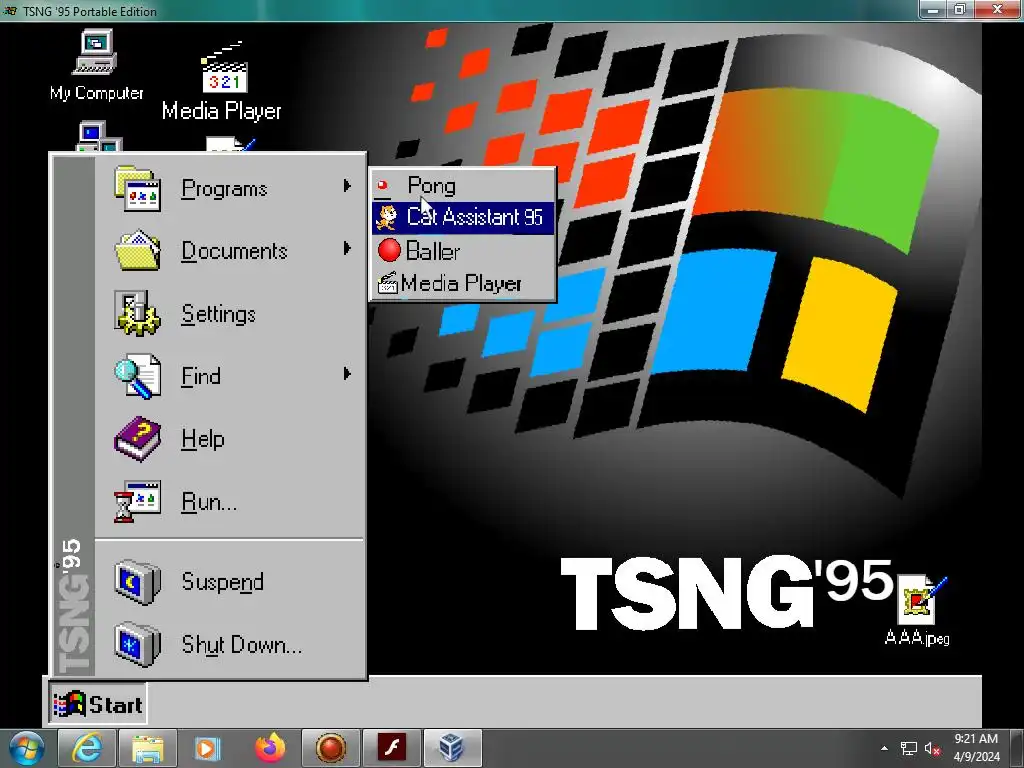Viewport: 1024px width, 768px height.
Task: Launch Pong from Programs submenu
Action: point(463,186)
